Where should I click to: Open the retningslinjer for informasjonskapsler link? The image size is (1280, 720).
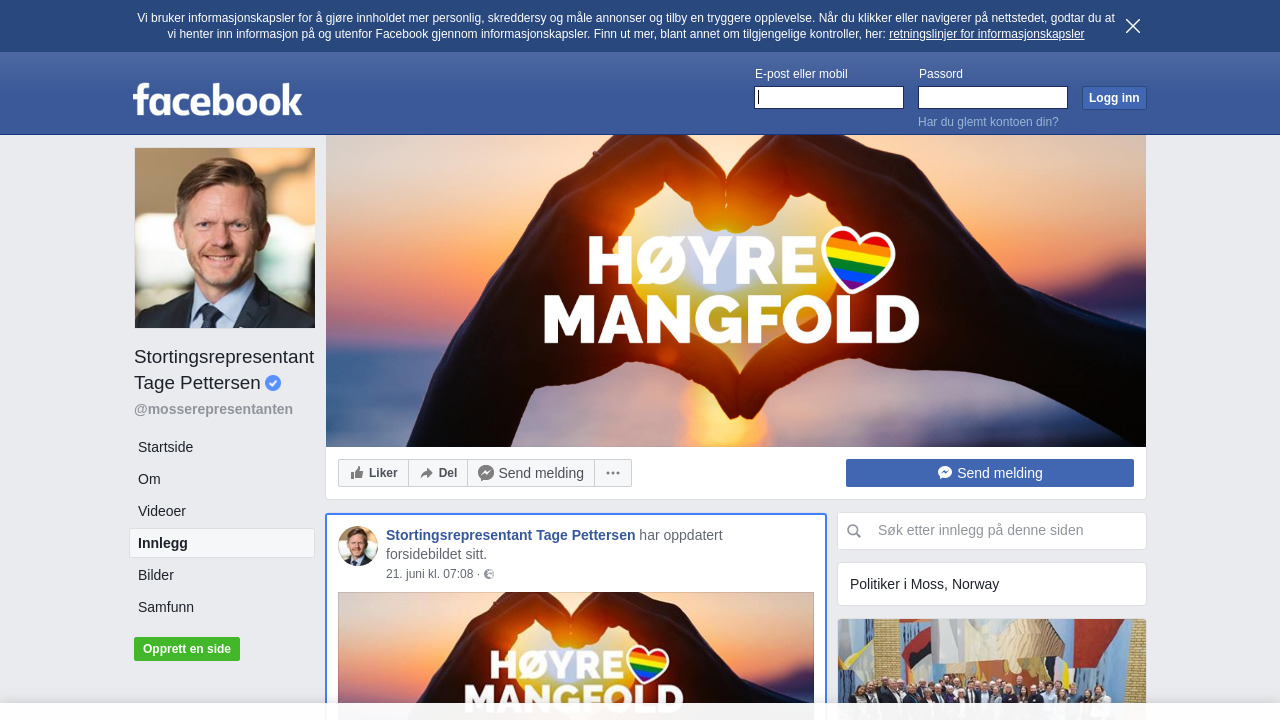[x=986, y=34]
